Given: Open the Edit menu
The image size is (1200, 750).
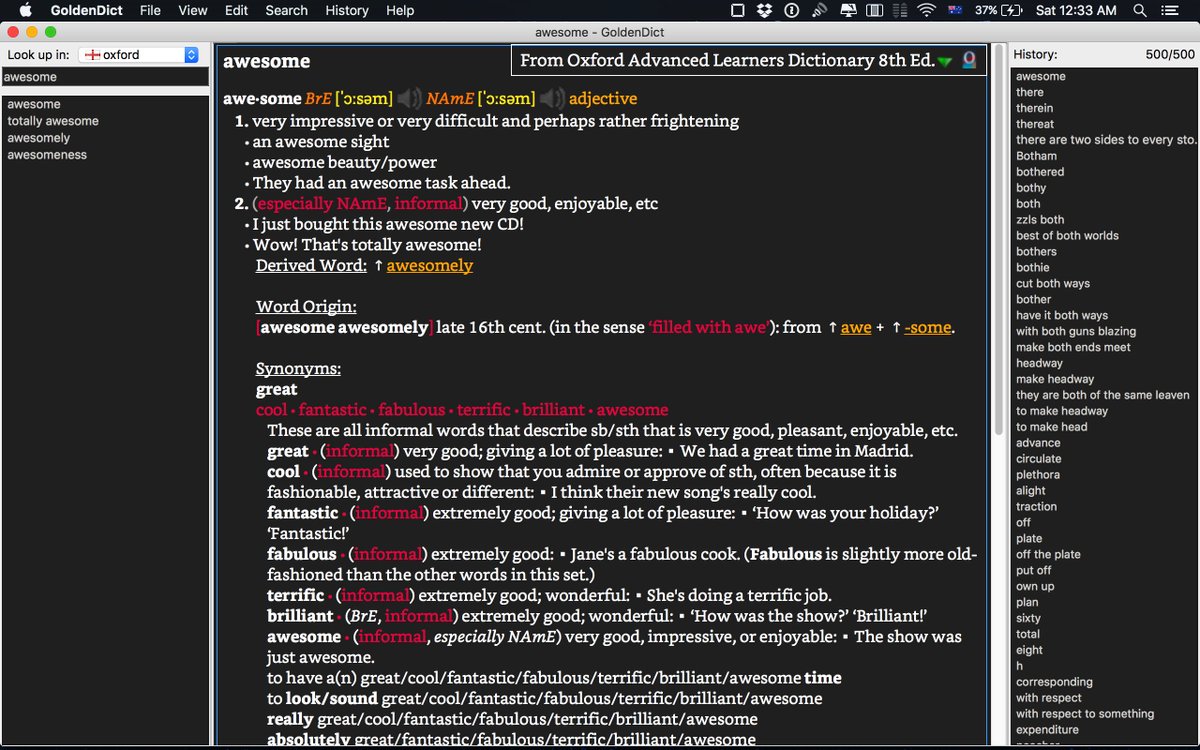Looking at the screenshot, I should pos(236,10).
